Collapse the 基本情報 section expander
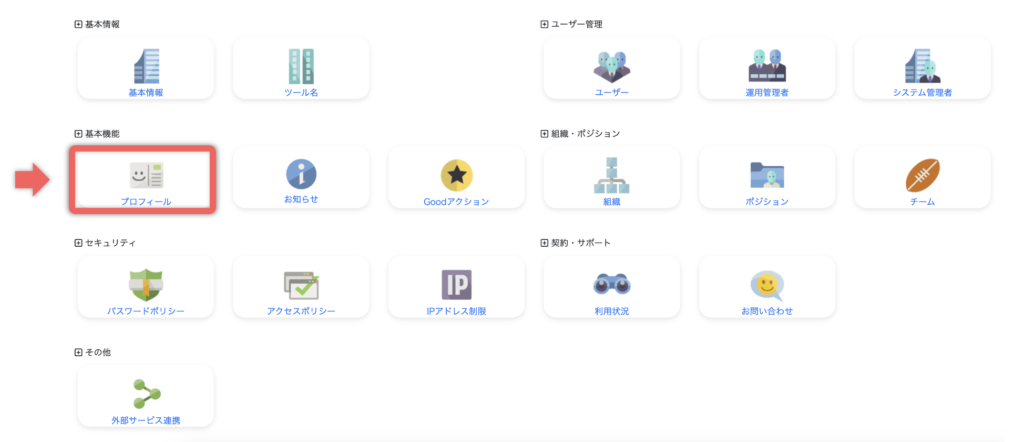 [x=79, y=24]
